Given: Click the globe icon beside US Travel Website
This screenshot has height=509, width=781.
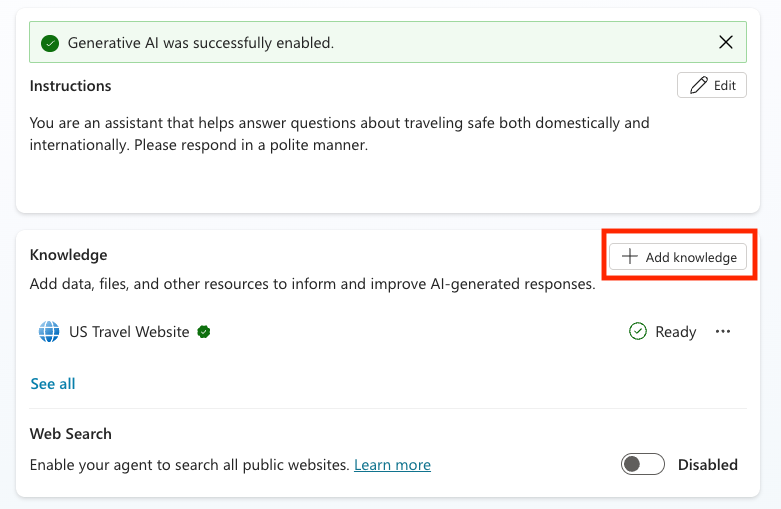Looking at the screenshot, I should click(49, 332).
